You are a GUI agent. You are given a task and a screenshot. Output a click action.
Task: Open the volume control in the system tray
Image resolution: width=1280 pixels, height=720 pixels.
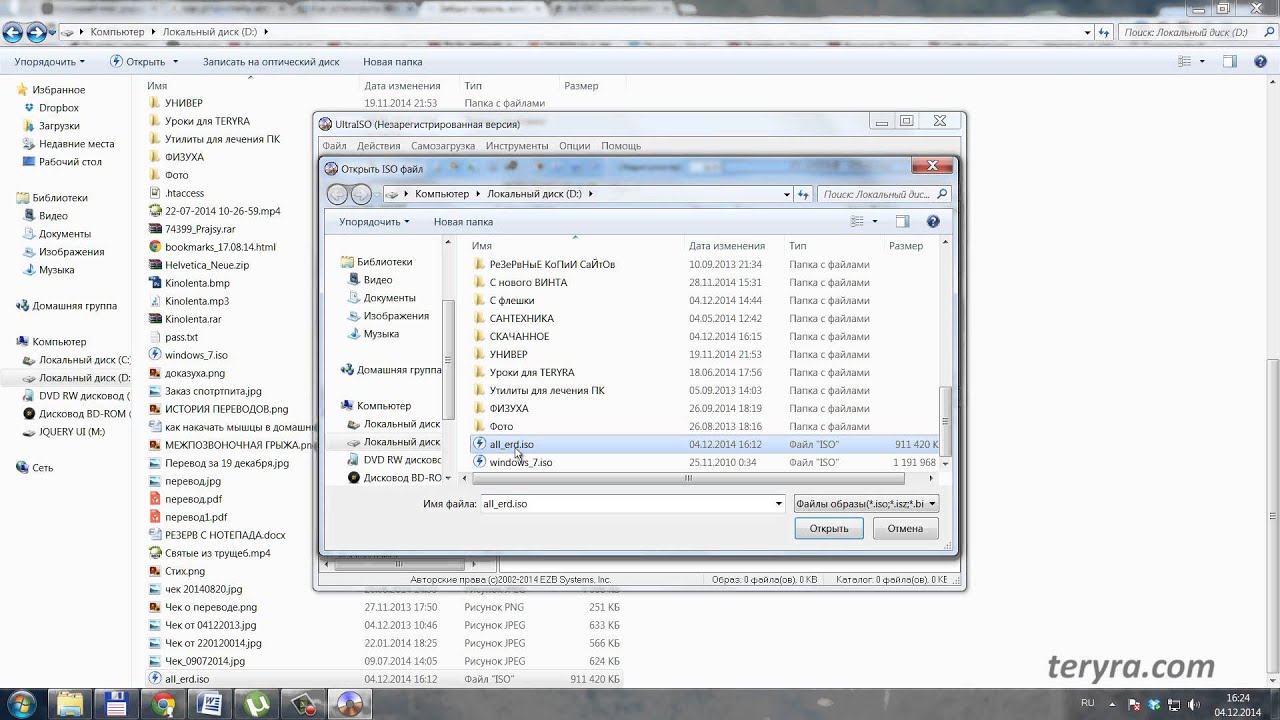(1193, 704)
